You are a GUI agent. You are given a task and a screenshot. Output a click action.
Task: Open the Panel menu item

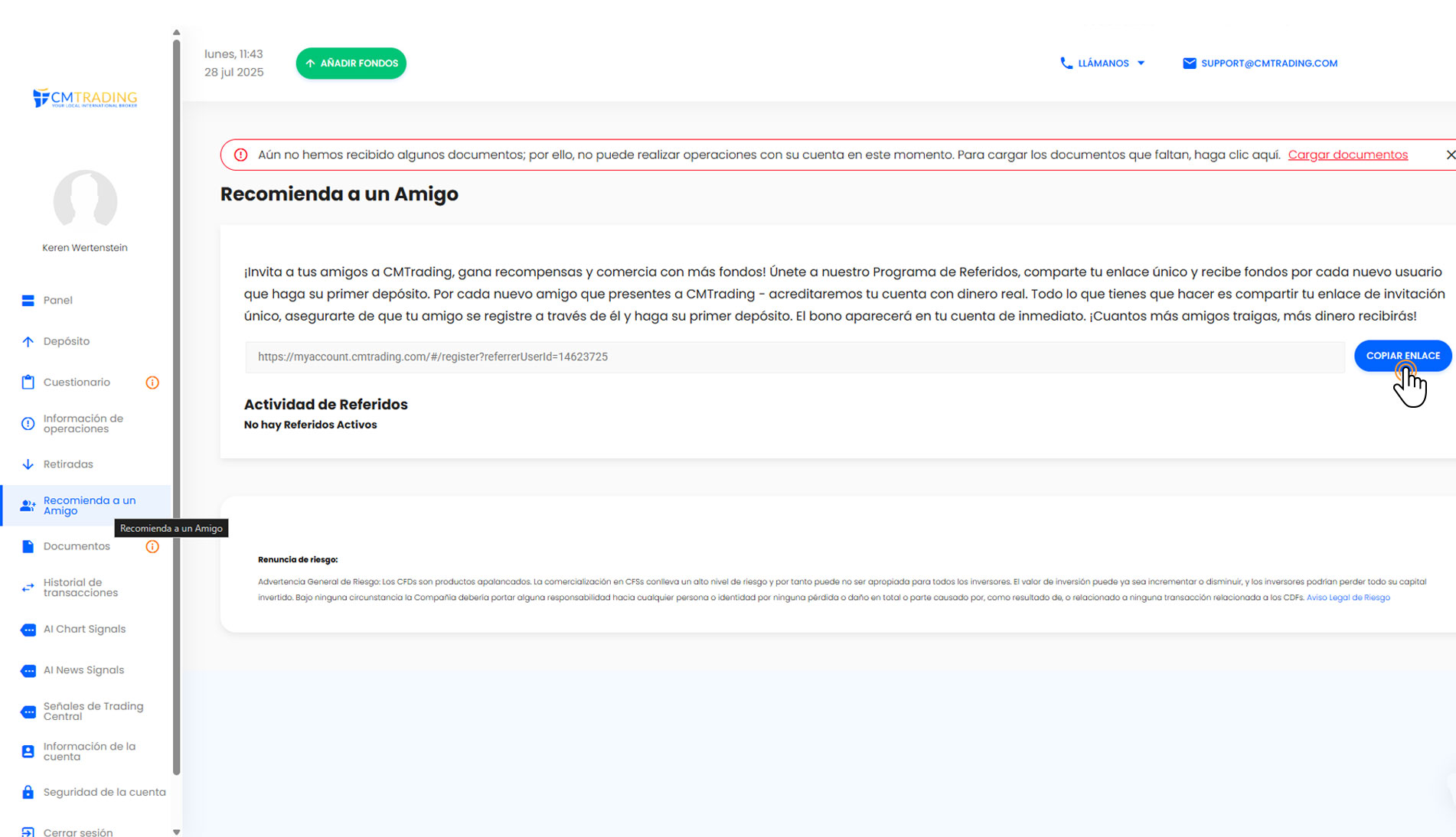pos(87,301)
